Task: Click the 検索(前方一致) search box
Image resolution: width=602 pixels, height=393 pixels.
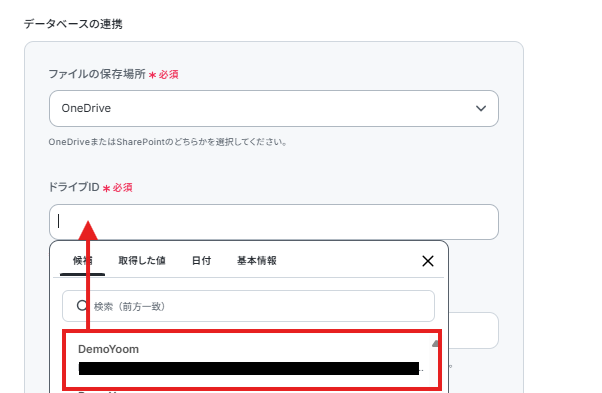Action: pyautogui.click(x=248, y=306)
